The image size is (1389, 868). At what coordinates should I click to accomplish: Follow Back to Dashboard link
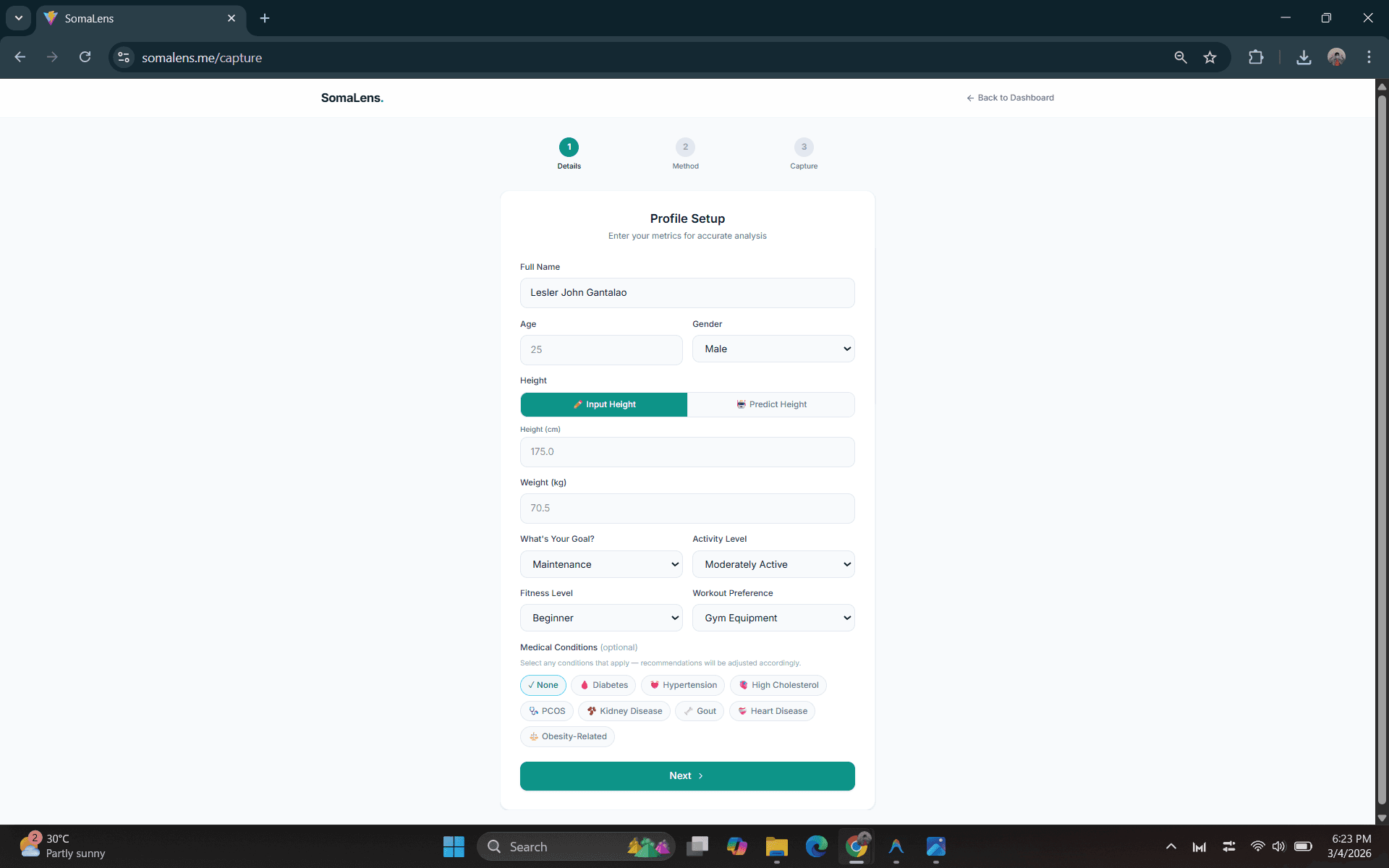click(1010, 98)
